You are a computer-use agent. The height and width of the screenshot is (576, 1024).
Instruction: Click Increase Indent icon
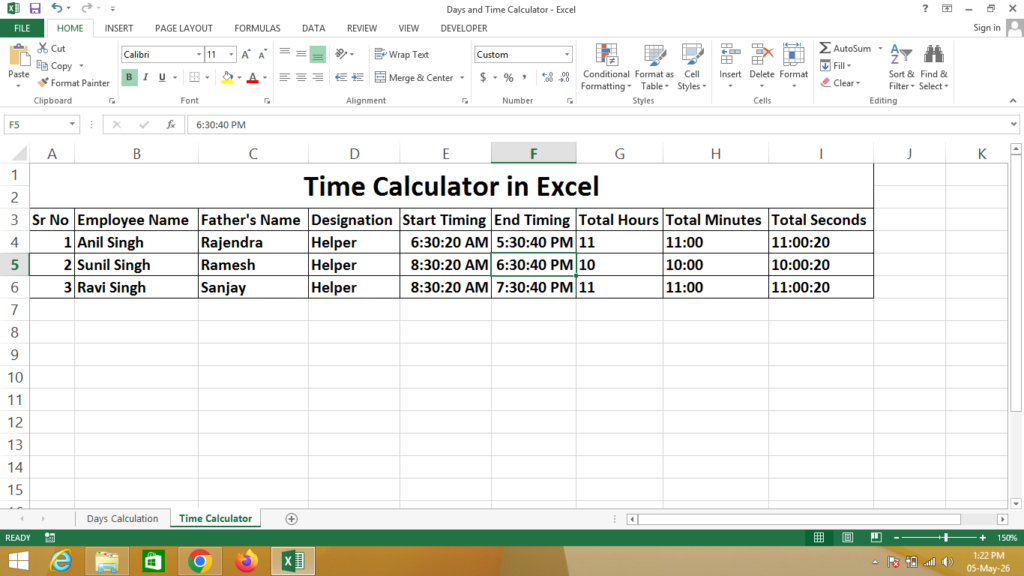357,77
